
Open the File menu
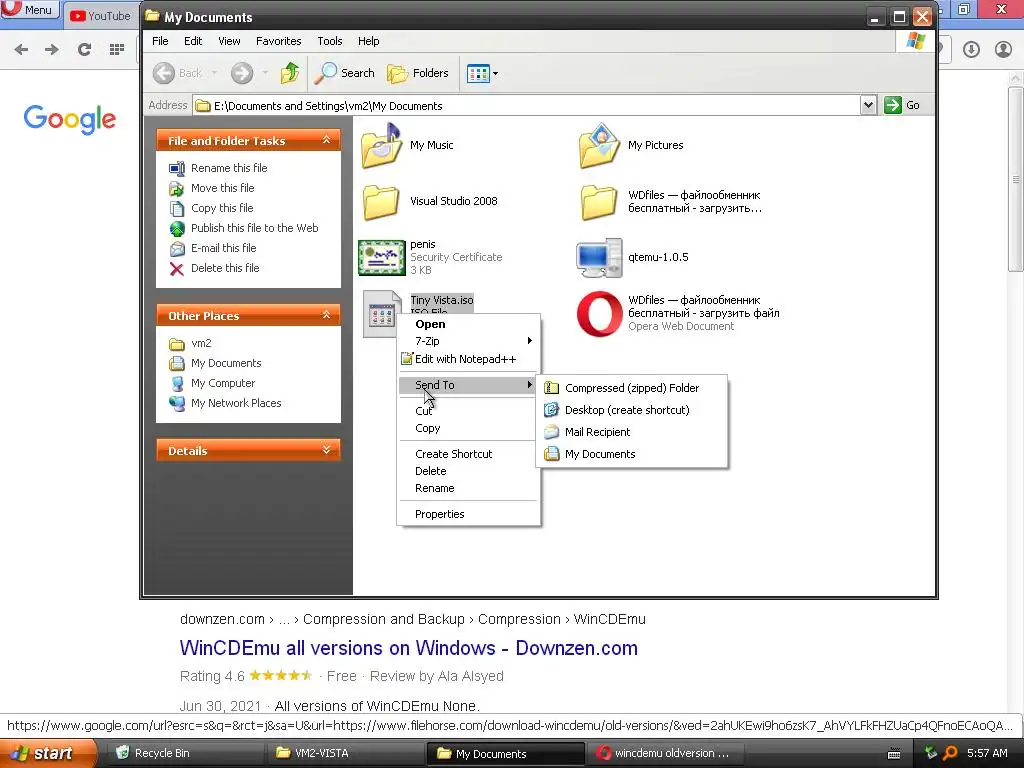160,41
